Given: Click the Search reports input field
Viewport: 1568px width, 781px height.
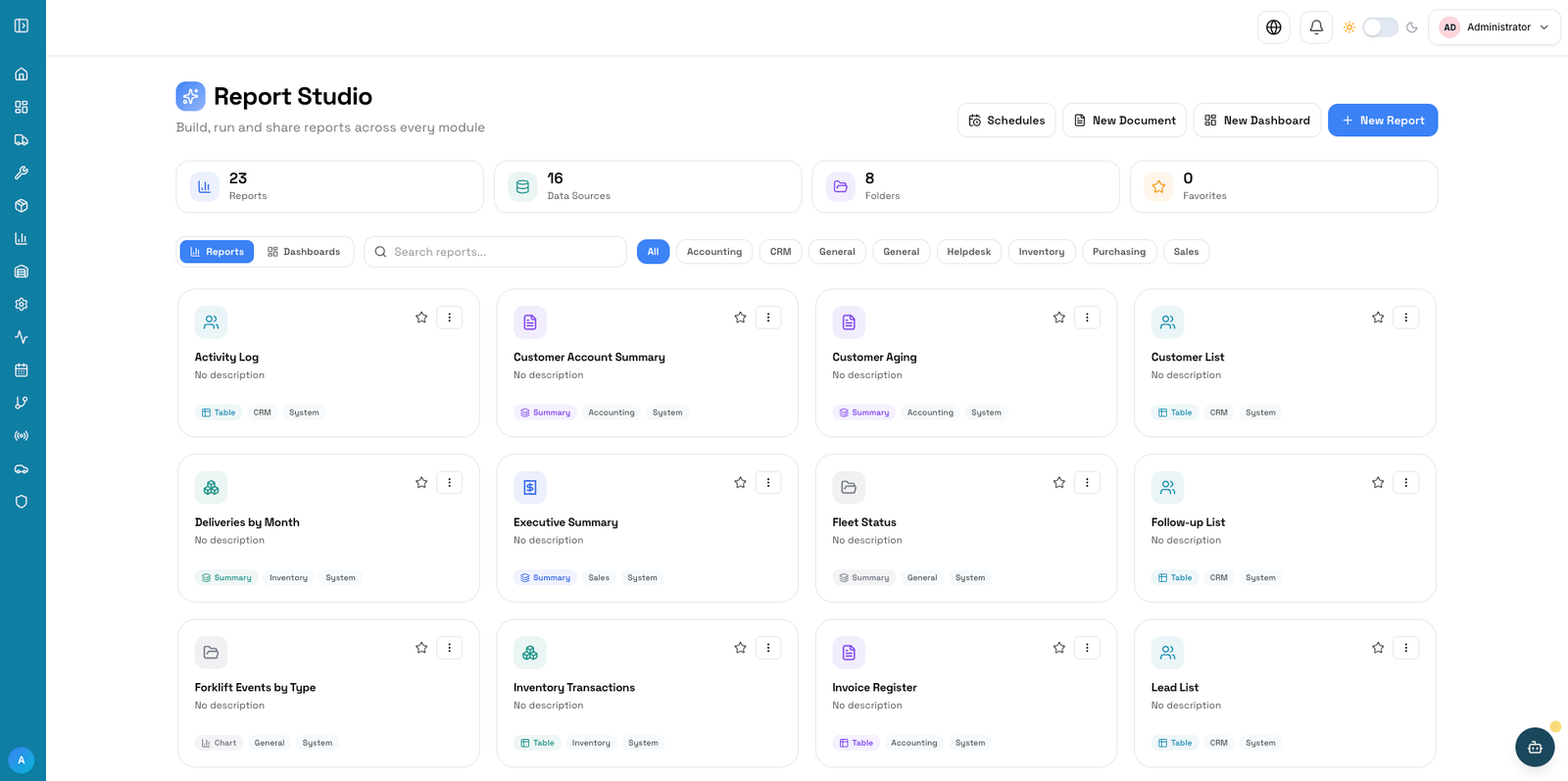Looking at the screenshot, I should 496,252.
